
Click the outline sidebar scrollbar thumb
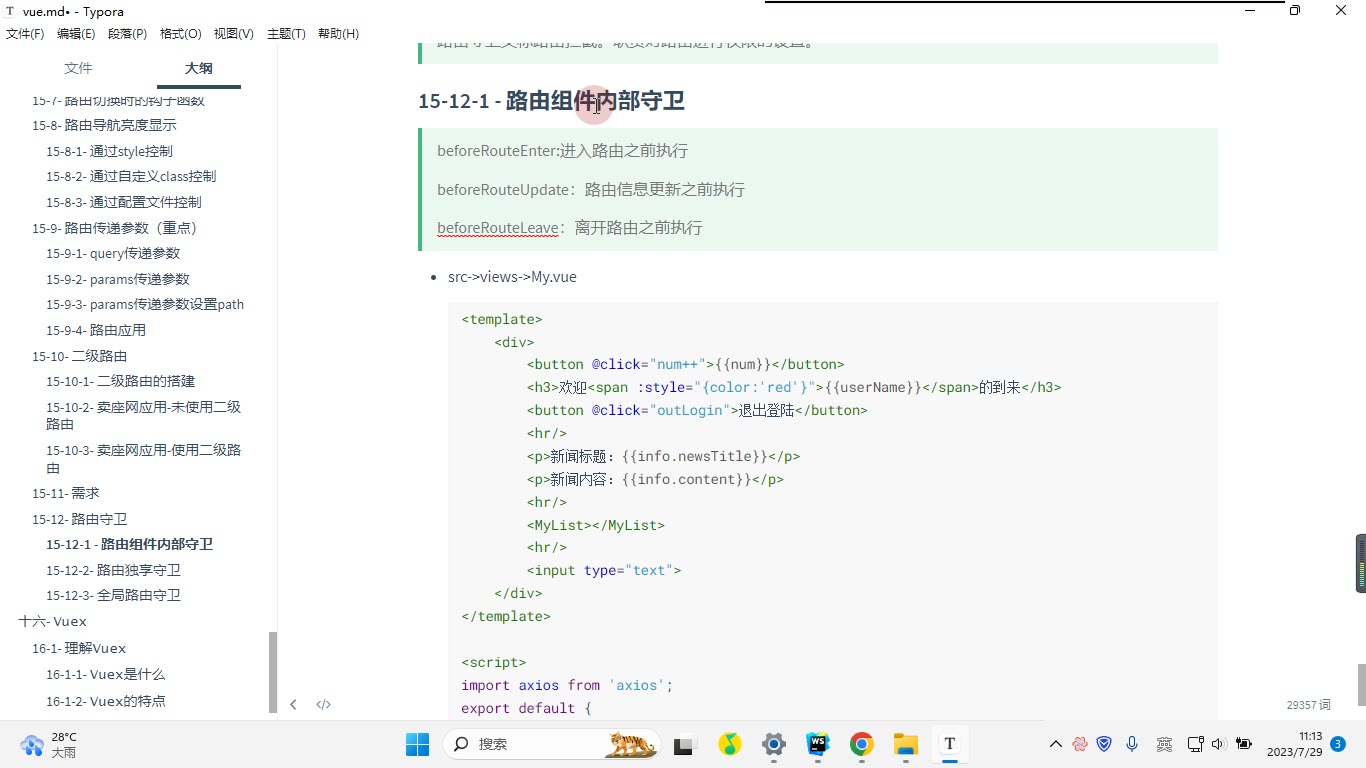pos(273,672)
